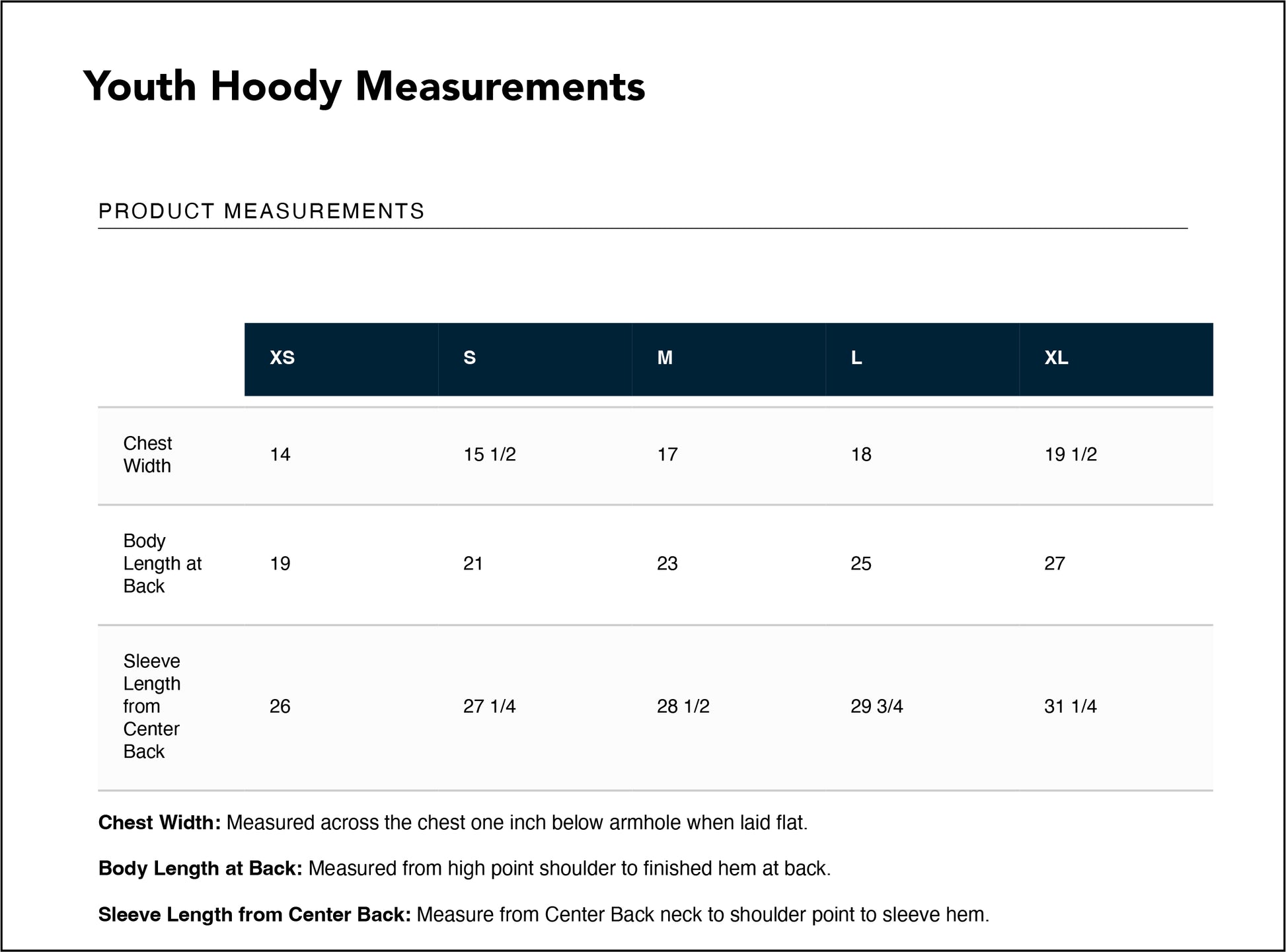Click the XL body length value 27
1286x952 pixels.
click(1055, 564)
